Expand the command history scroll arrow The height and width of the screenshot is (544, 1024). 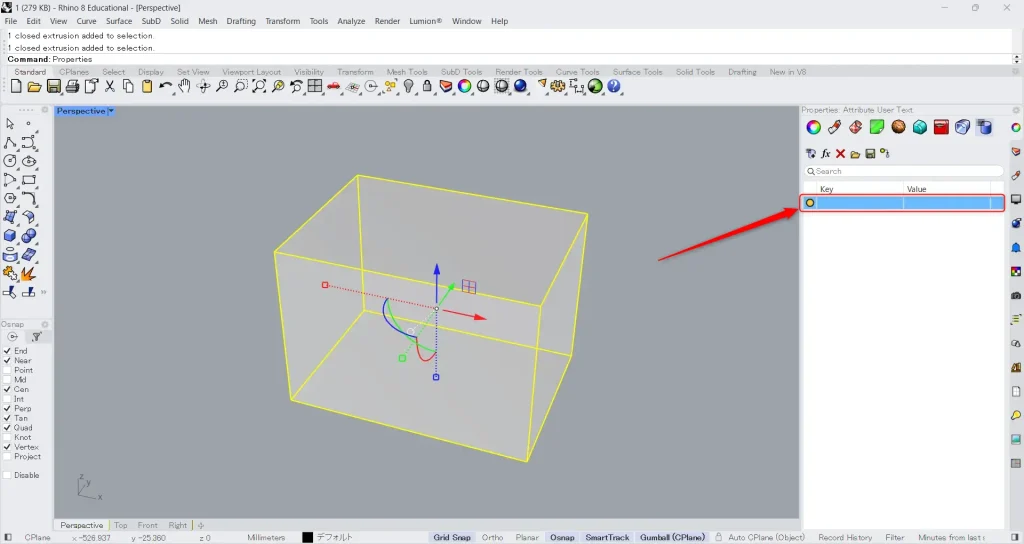(x=1017, y=59)
